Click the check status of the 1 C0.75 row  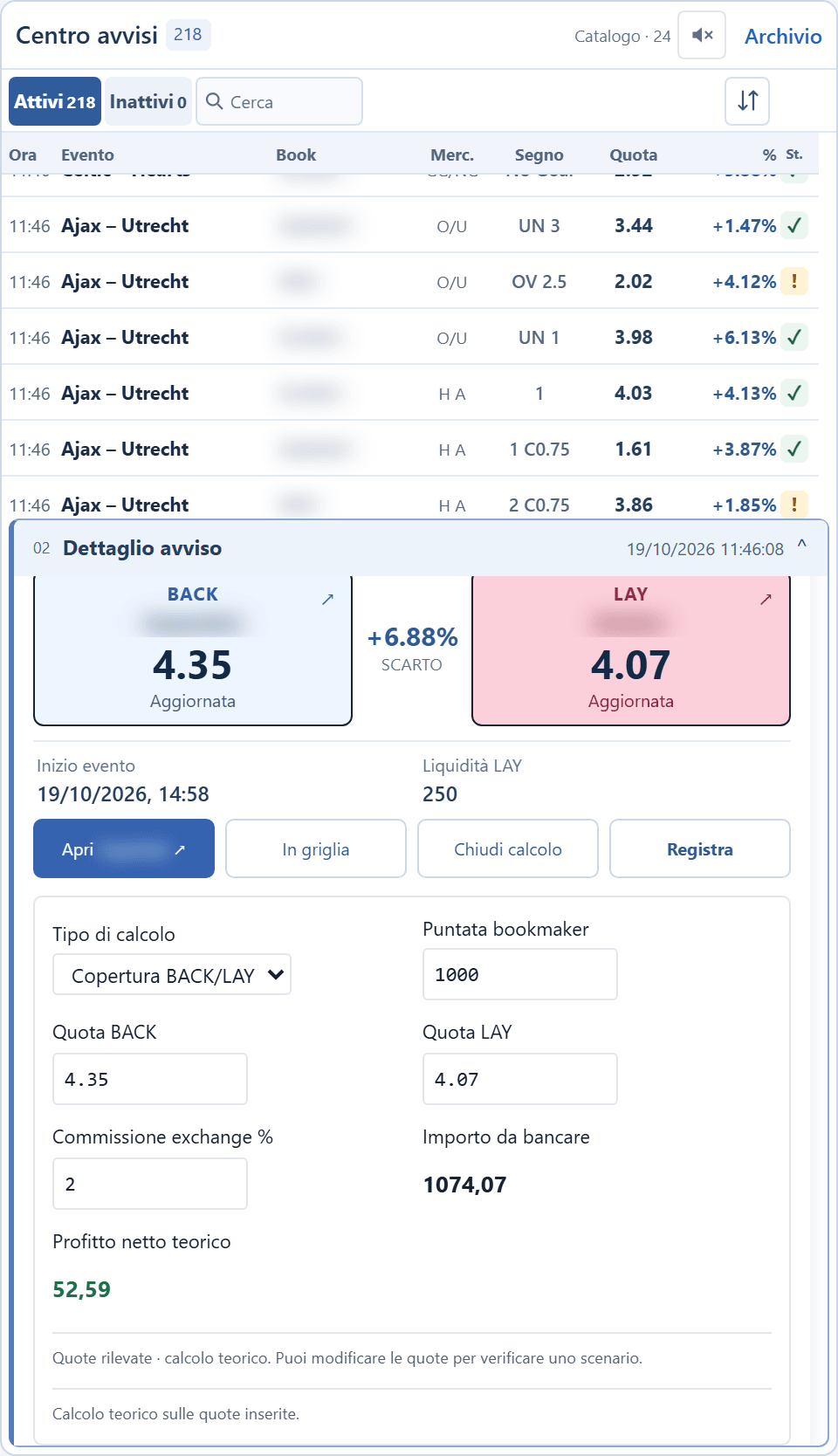point(794,449)
